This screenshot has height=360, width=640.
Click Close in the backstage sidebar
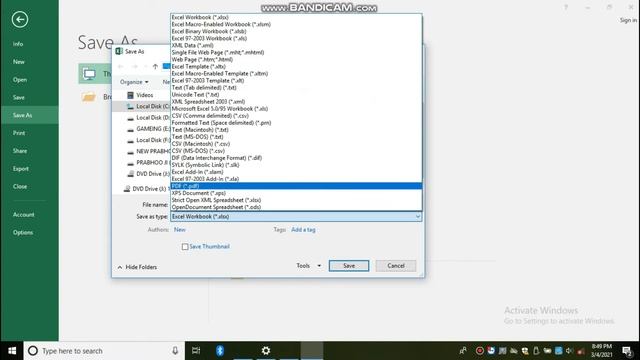[x=20, y=186]
